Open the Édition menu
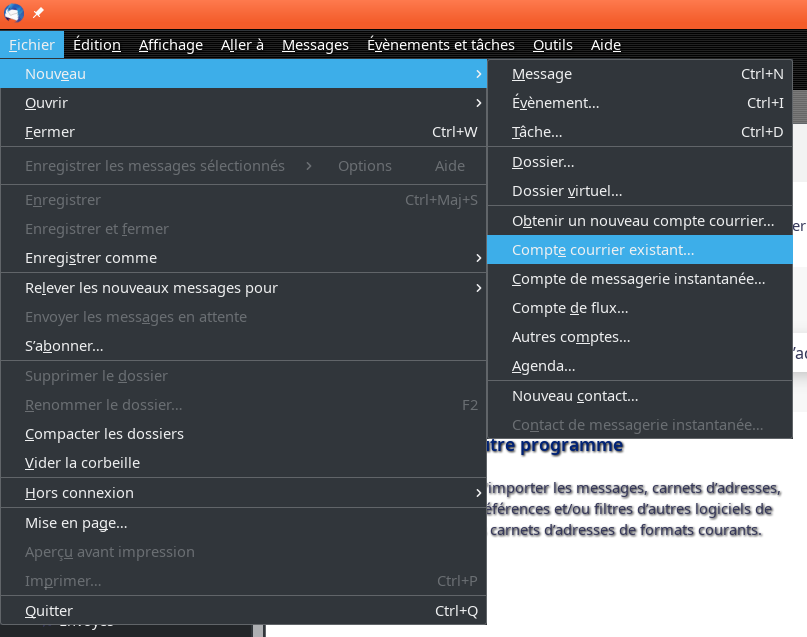The width and height of the screenshot is (807, 637). point(97,44)
